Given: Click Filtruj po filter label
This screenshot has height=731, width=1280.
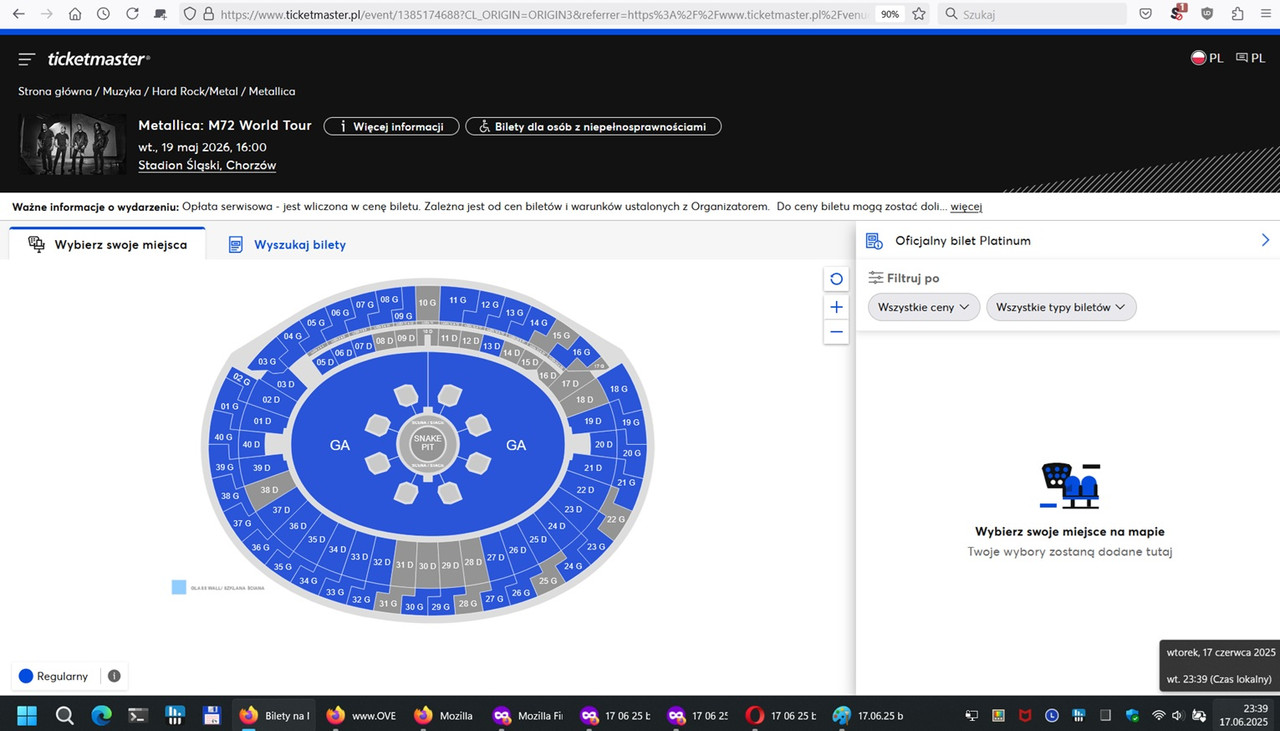Looking at the screenshot, I should tap(903, 278).
